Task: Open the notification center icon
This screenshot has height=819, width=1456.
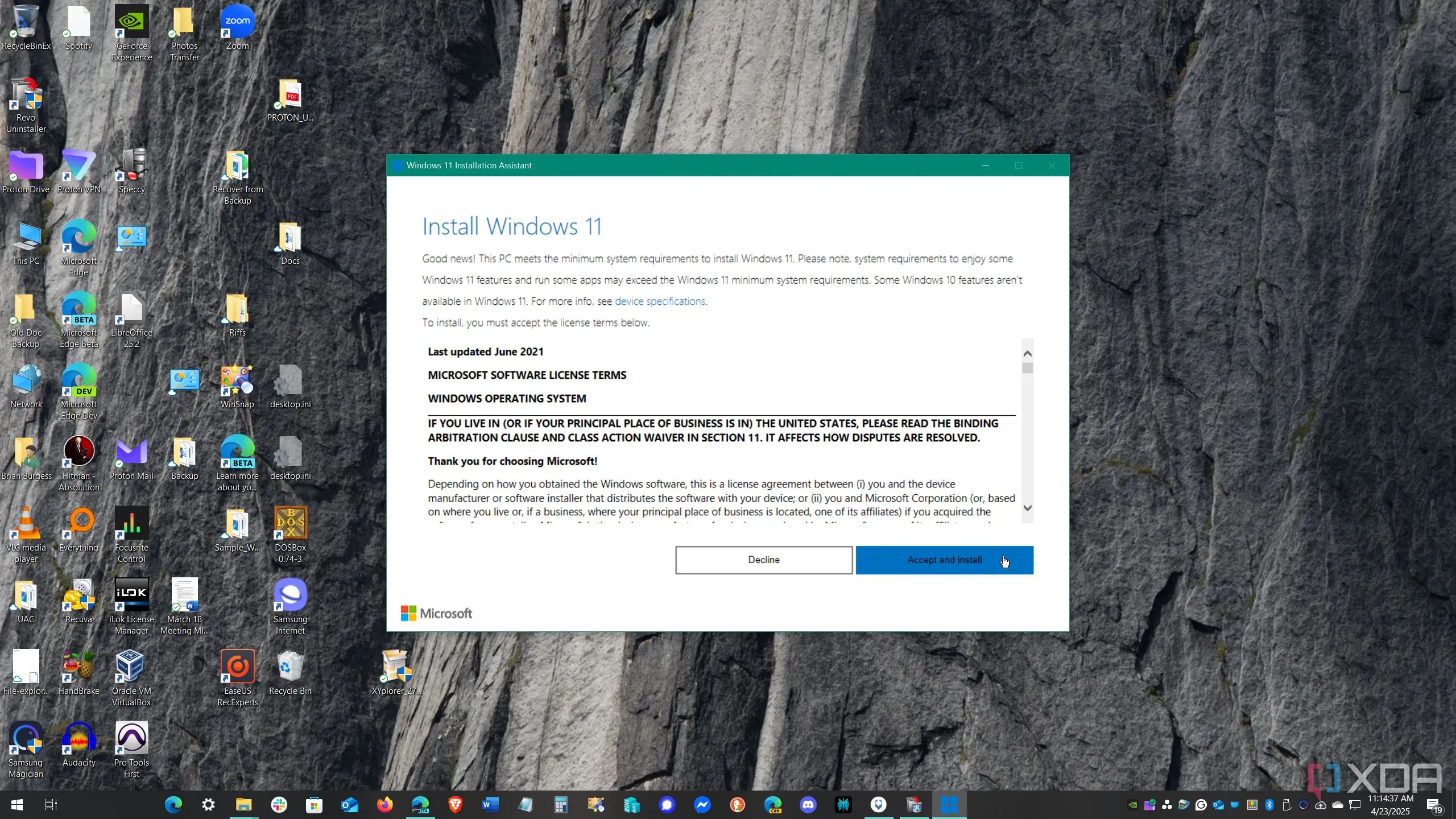Action: pyautogui.click(x=1434, y=805)
